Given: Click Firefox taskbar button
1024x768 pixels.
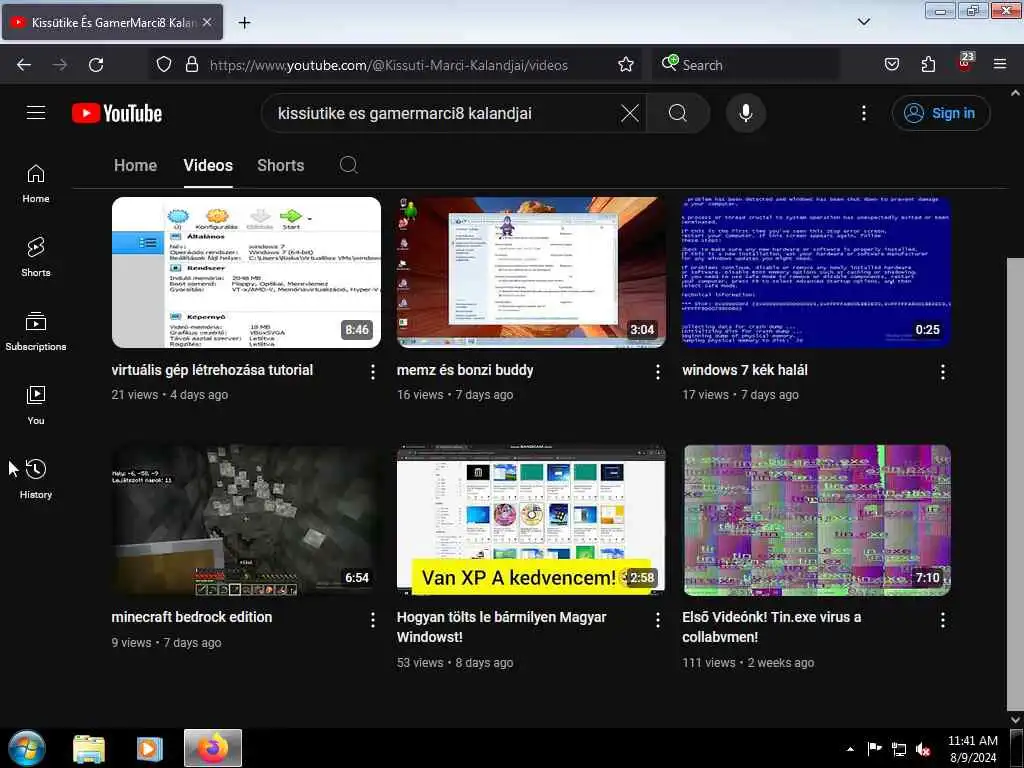Looking at the screenshot, I should pyautogui.click(x=213, y=748).
